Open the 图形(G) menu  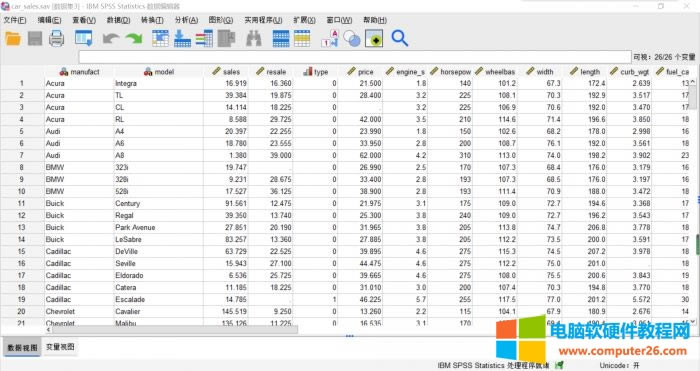pos(221,20)
